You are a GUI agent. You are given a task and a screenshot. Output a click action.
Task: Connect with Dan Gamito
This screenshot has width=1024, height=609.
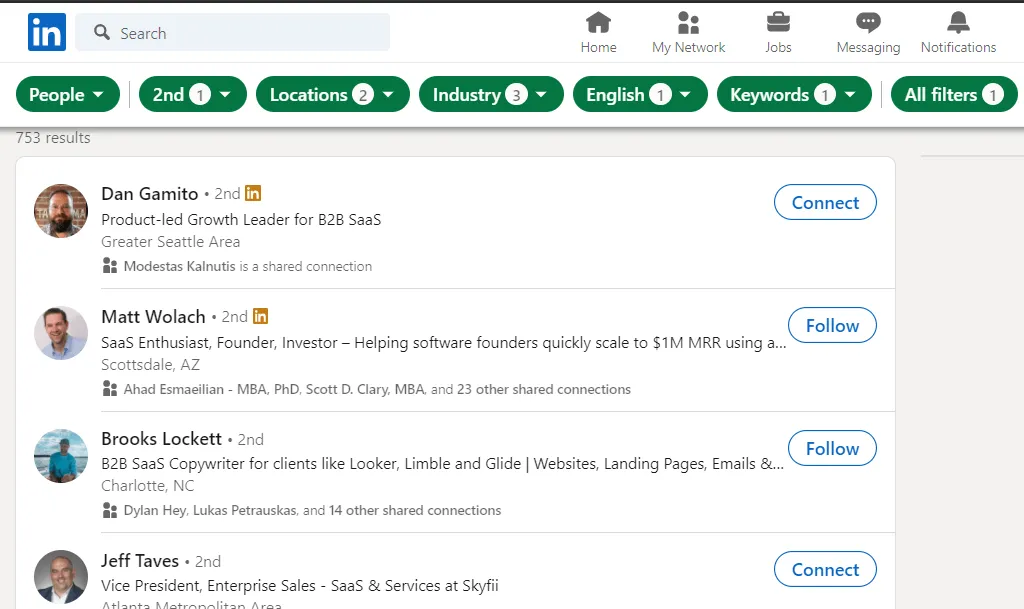tap(825, 203)
